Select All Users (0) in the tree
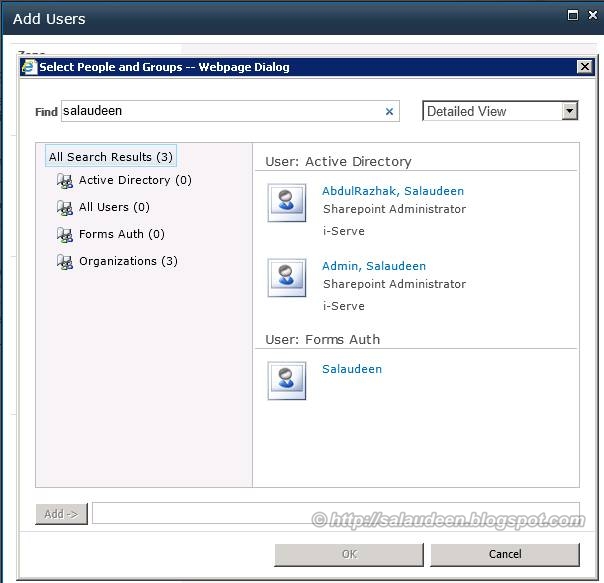 114,207
